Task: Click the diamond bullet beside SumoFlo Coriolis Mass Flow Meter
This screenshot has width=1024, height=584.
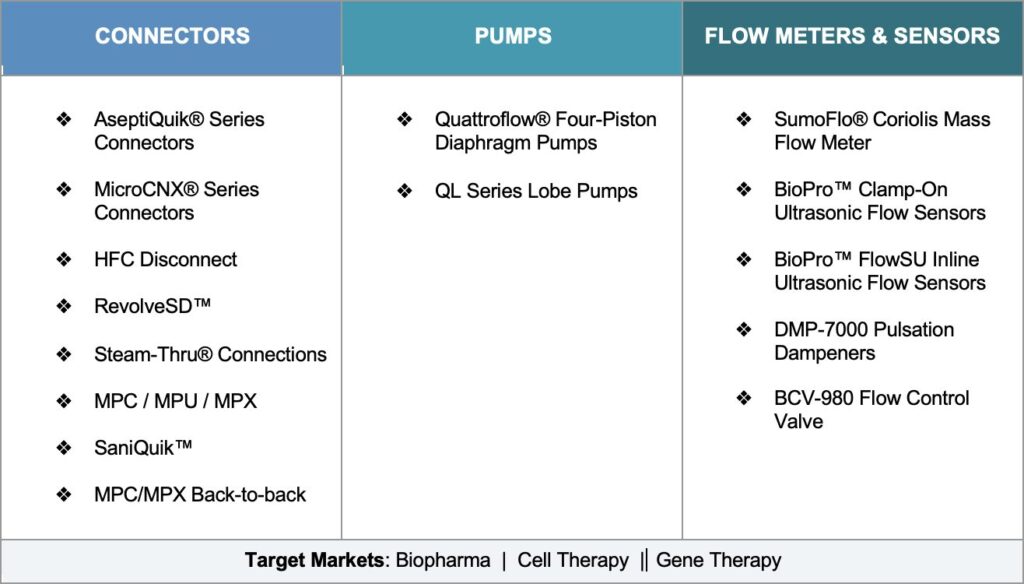Action: [744, 120]
